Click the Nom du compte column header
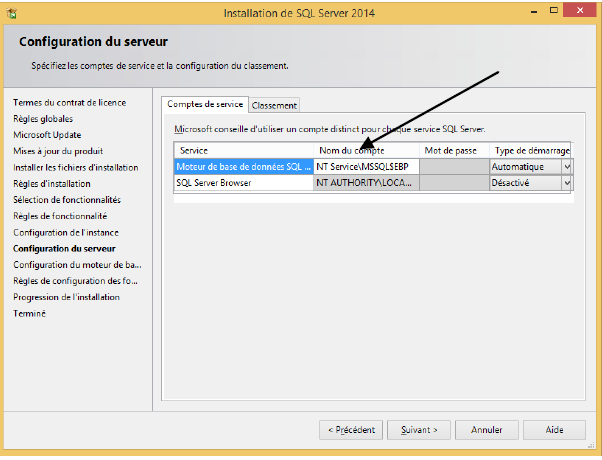The width and height of the screenshot is (602, 460). (366, 151)
